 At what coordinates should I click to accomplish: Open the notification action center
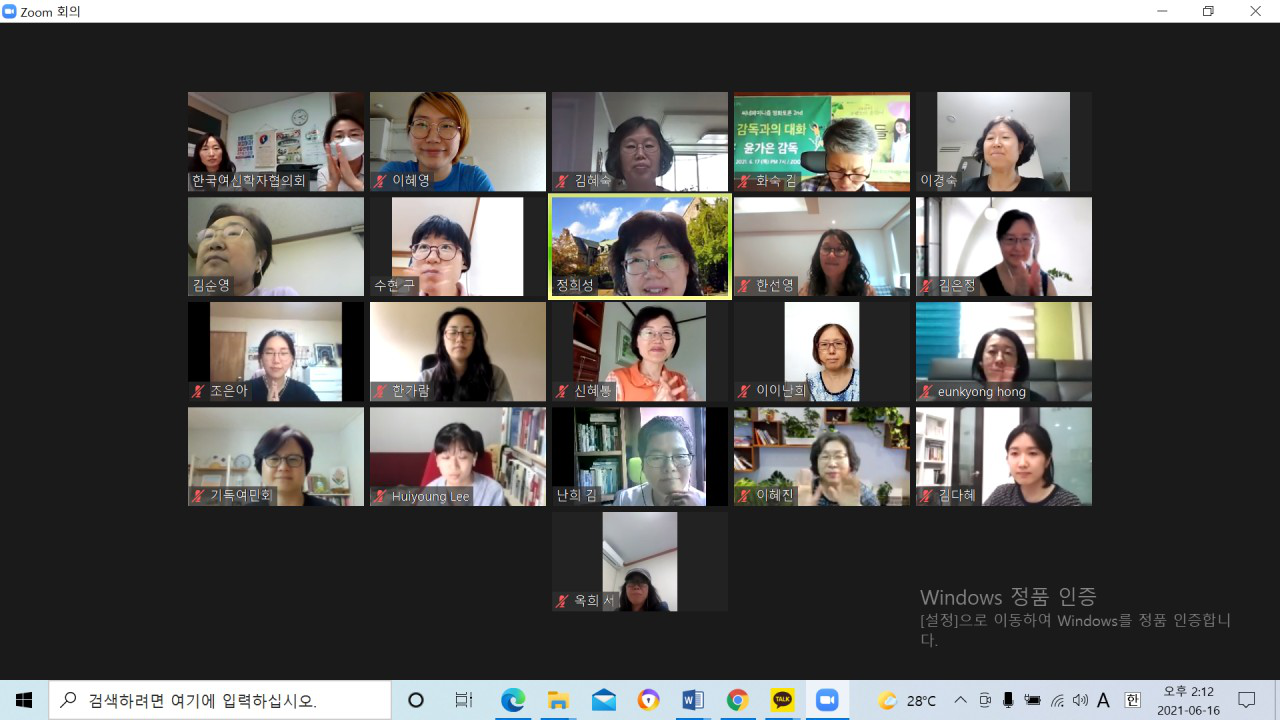tap(1247, 700)
